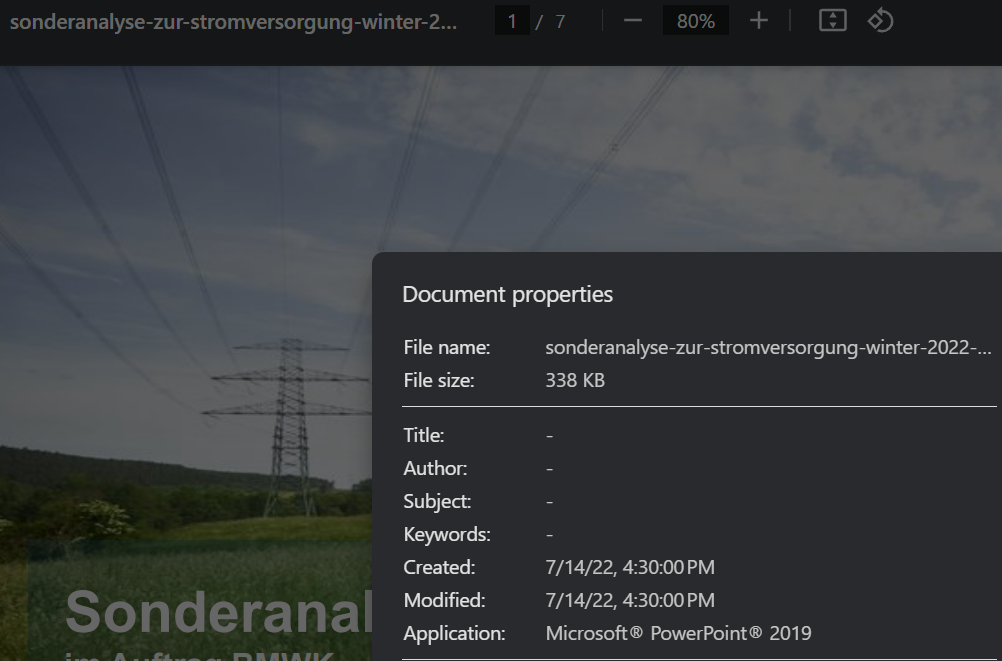Select the File name value text
The image size is (1002, 661).
(768, 348)
